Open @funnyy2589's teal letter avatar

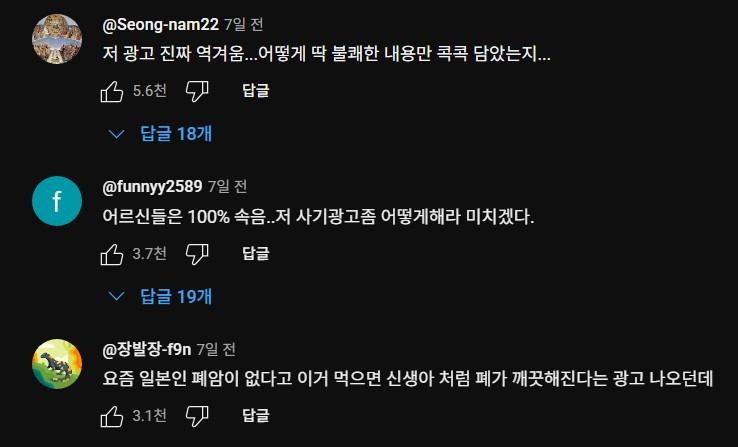57,202
